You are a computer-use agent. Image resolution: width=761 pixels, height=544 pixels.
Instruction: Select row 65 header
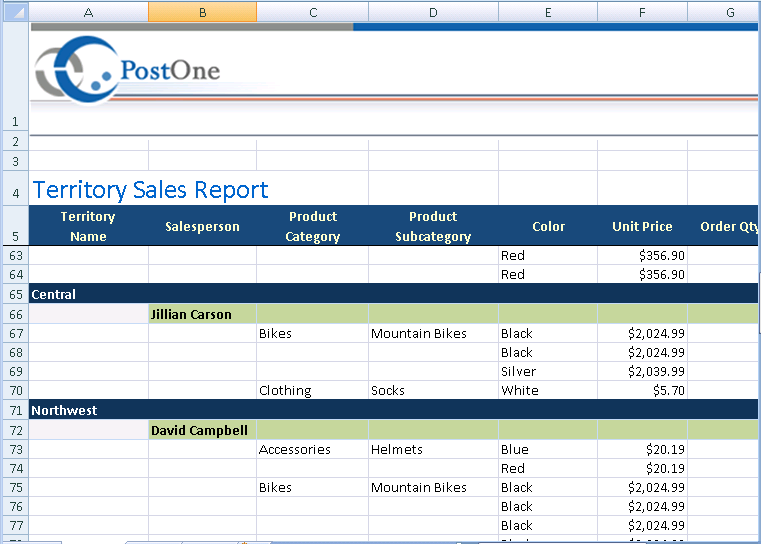click(16, 294)
